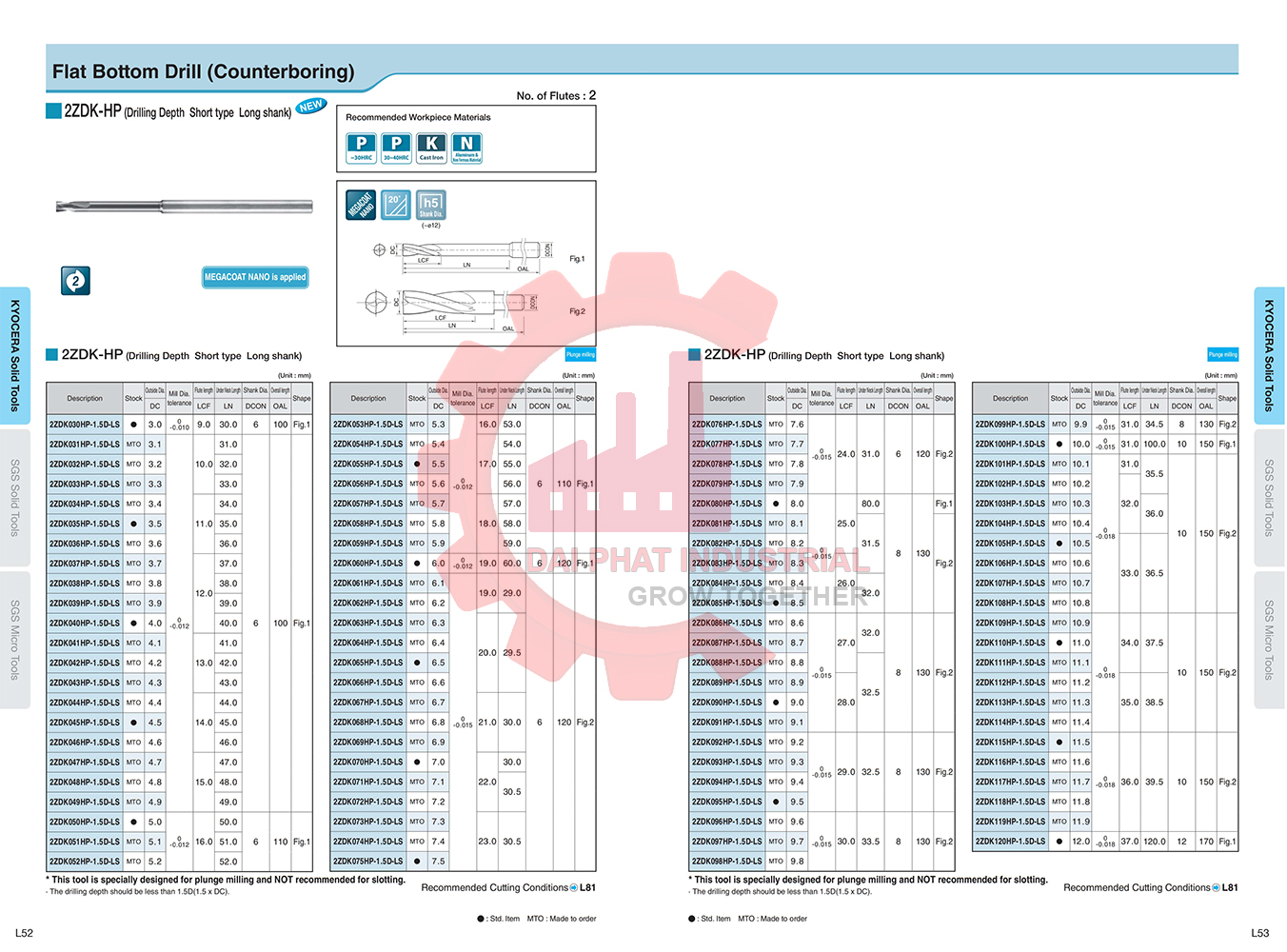Click the stock dot in the 2ZDK050HP-1.5D-LS row
The height and width of the screenshot is (952, 1287).
pyautogui.click(x=133, y=822)
